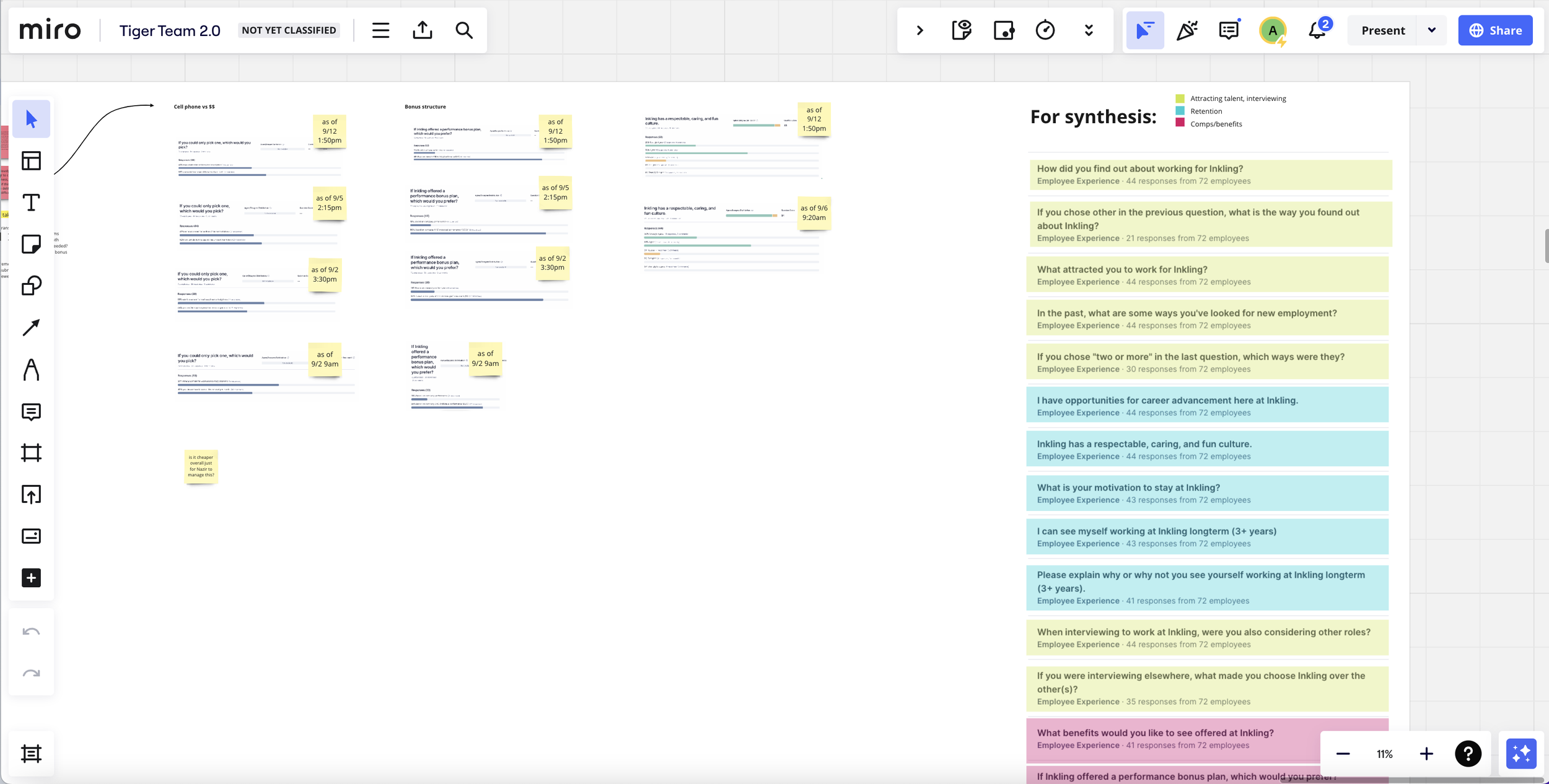Open the Miro AI sparkle button

point(1521,754)
